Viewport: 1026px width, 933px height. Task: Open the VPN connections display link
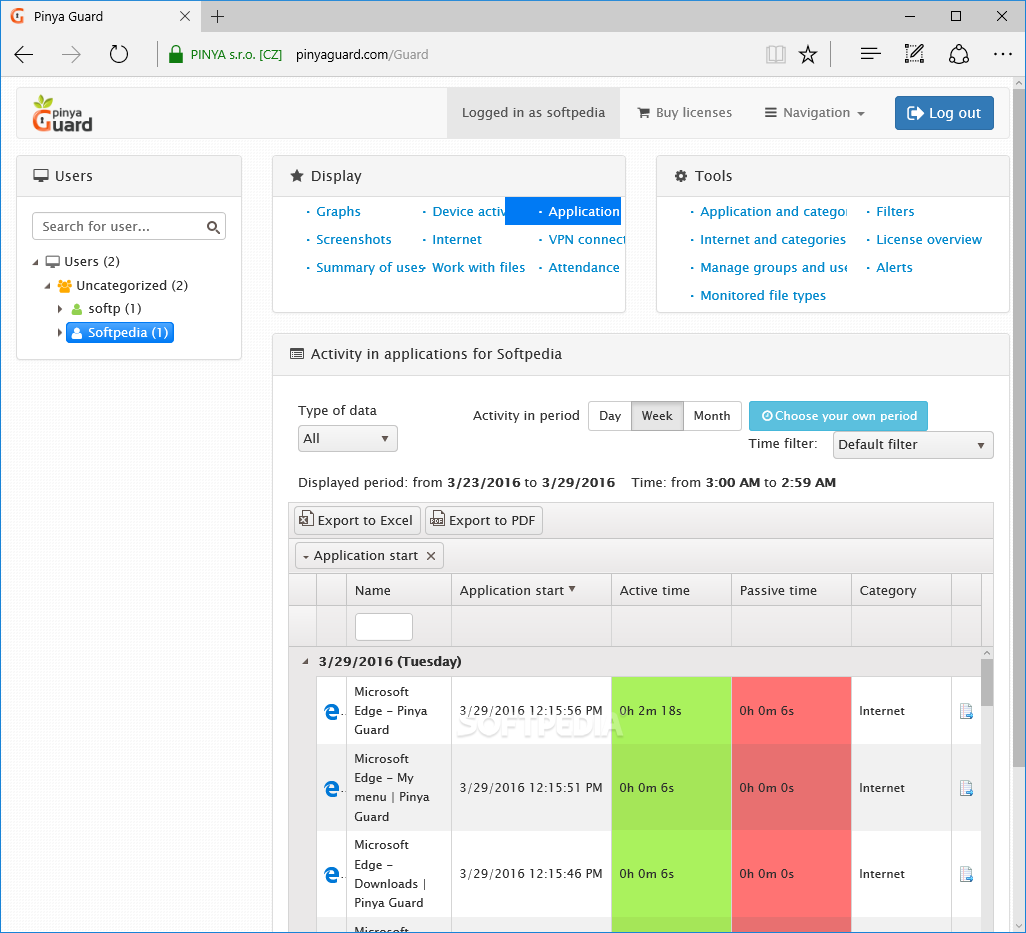(586, 239)
